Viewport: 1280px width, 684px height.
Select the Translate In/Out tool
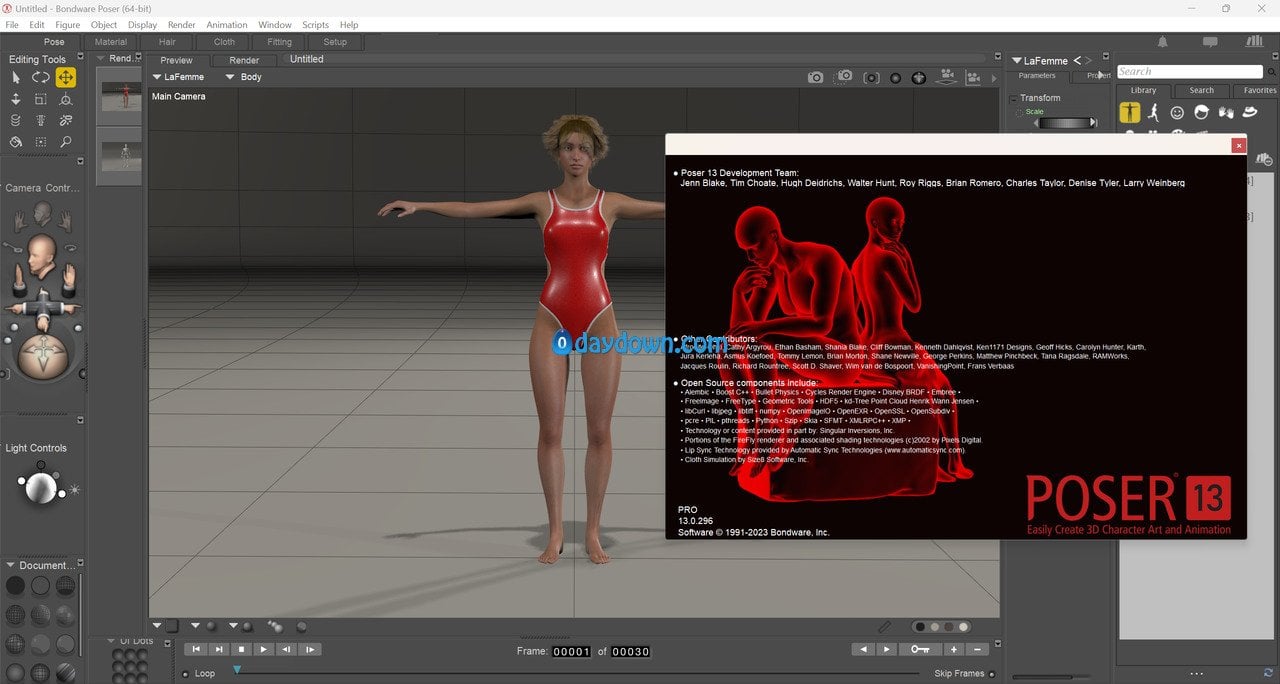pyautogui.click(x=16, y=99)
